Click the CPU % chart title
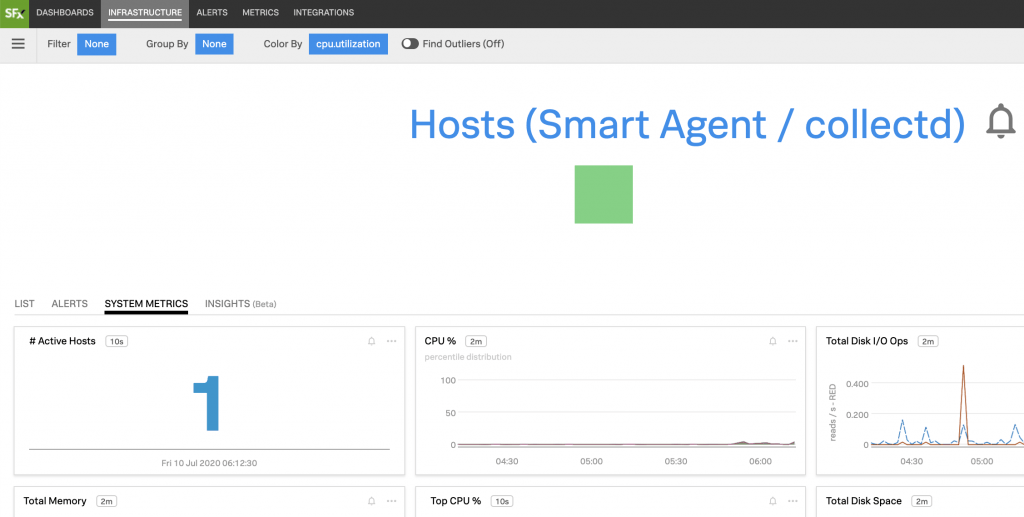Viewport: 1024px width, 517px height. pyautogui.click(x=440, y=341)
